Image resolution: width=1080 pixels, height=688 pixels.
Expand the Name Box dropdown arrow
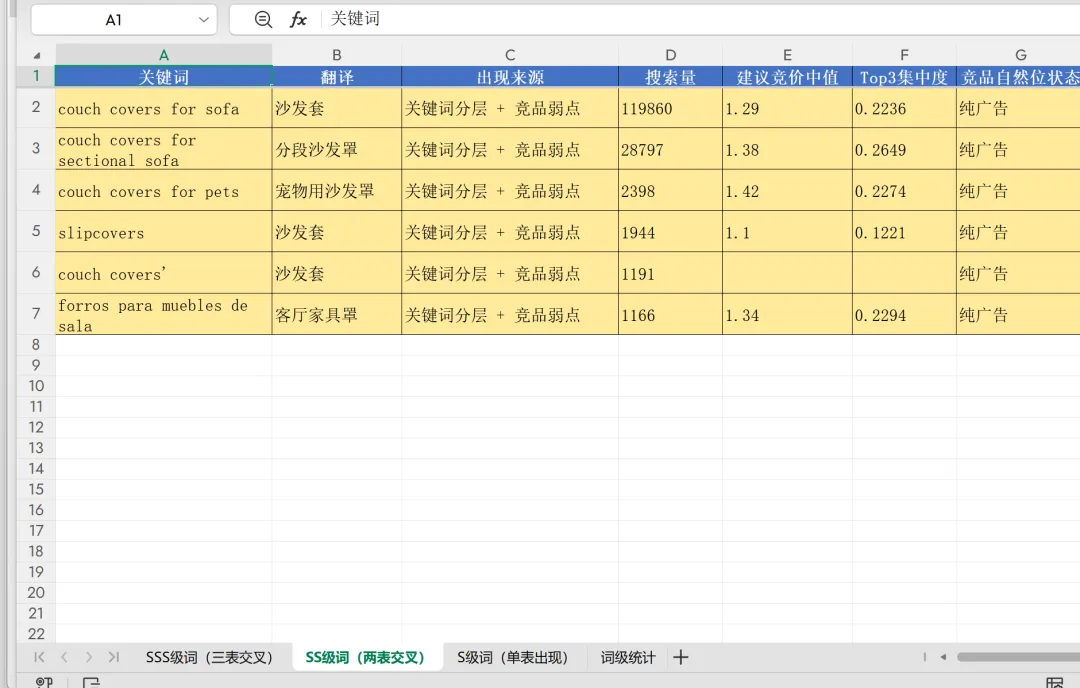coord(204,20)
